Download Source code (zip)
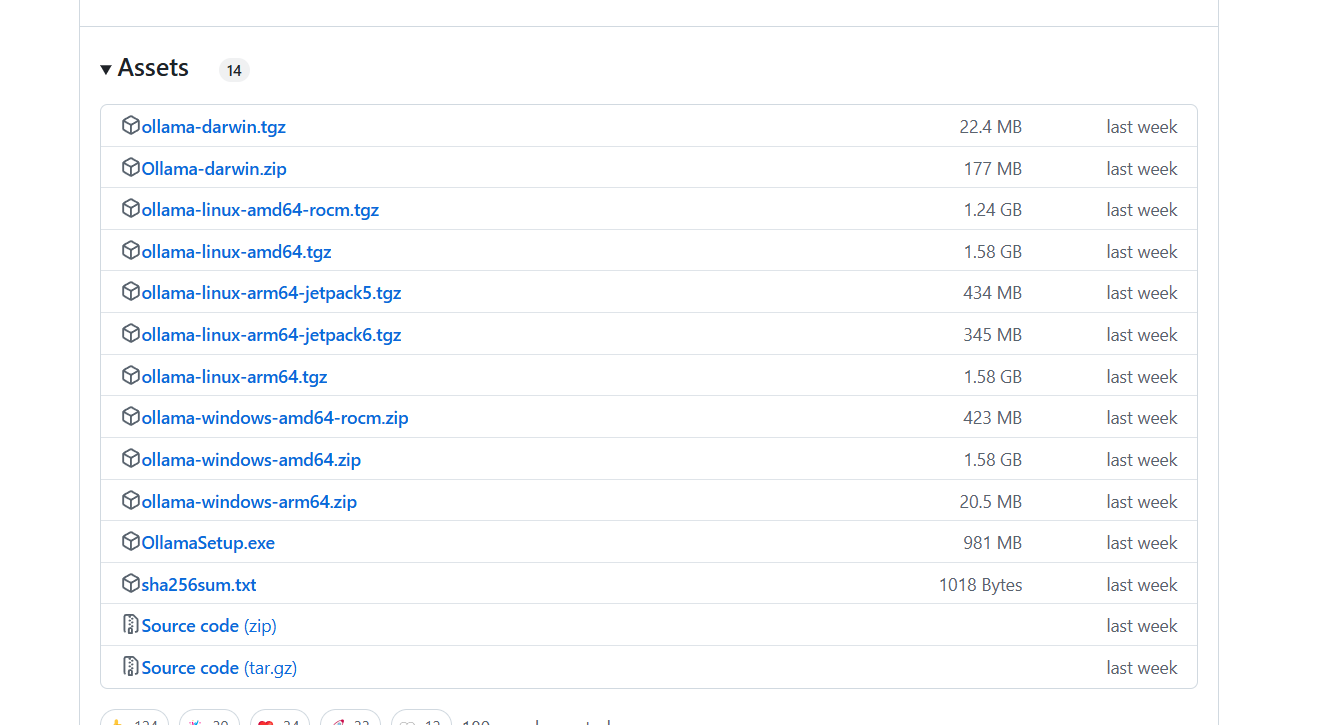 [209, 626]
